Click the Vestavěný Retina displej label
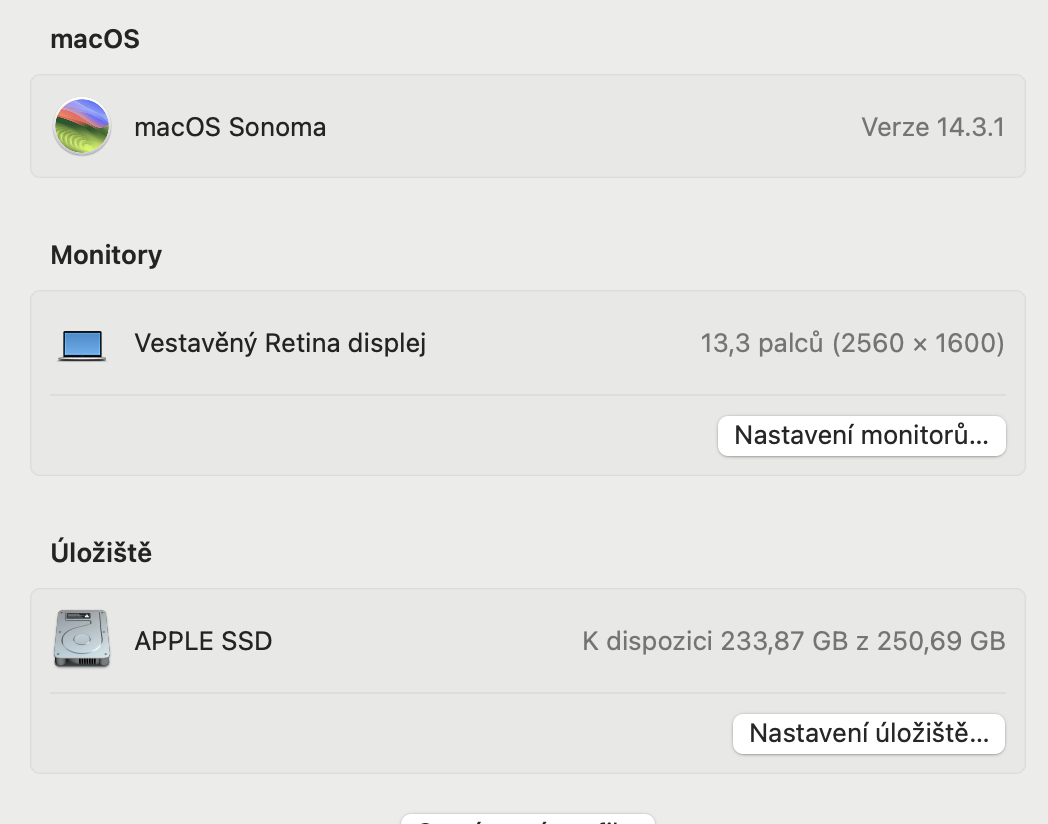The width and height of the screenshot is (1048, 824). [280, 344]
